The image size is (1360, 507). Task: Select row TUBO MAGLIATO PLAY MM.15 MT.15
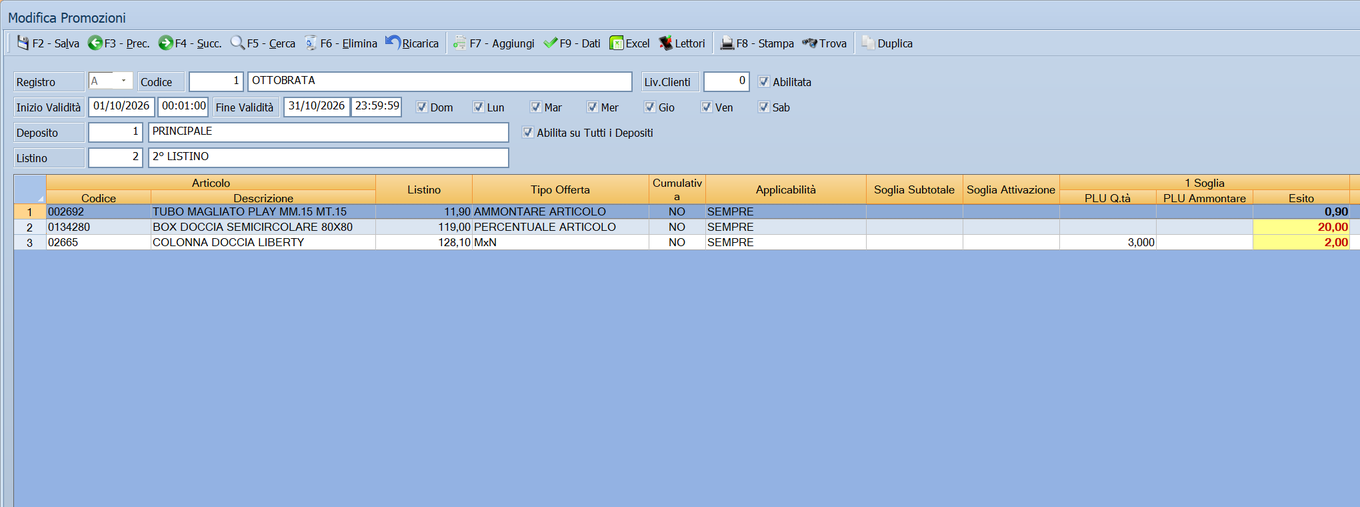coord(686,212)
